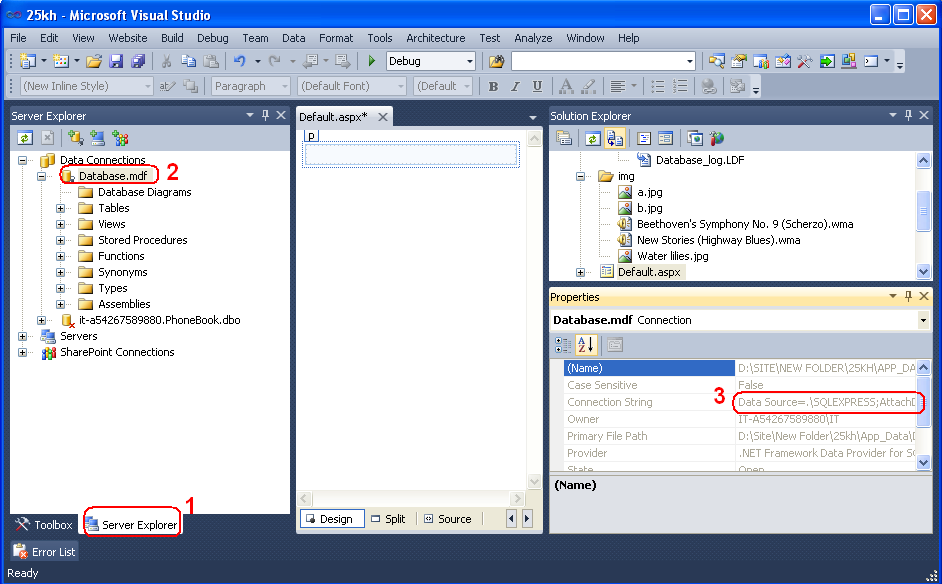
Task: Toggle Bold formatting button
Action: 493,87
